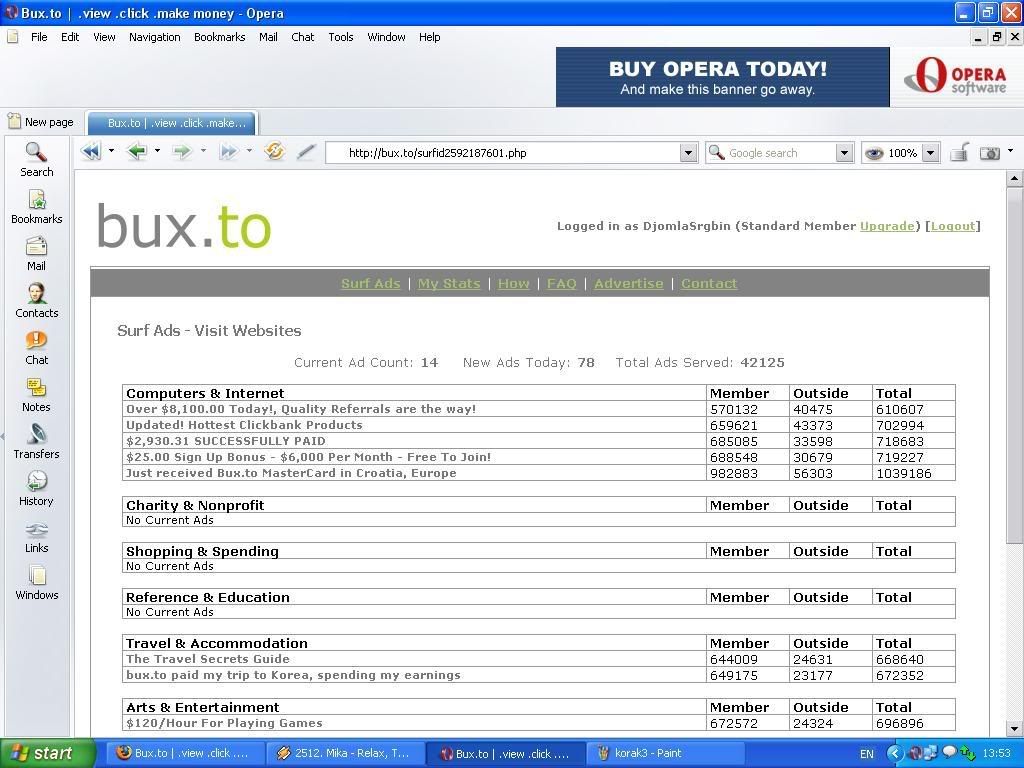Expand the address bar dropdown
The width and height of the screenshot is (1024, 768).
pos(688,153)
